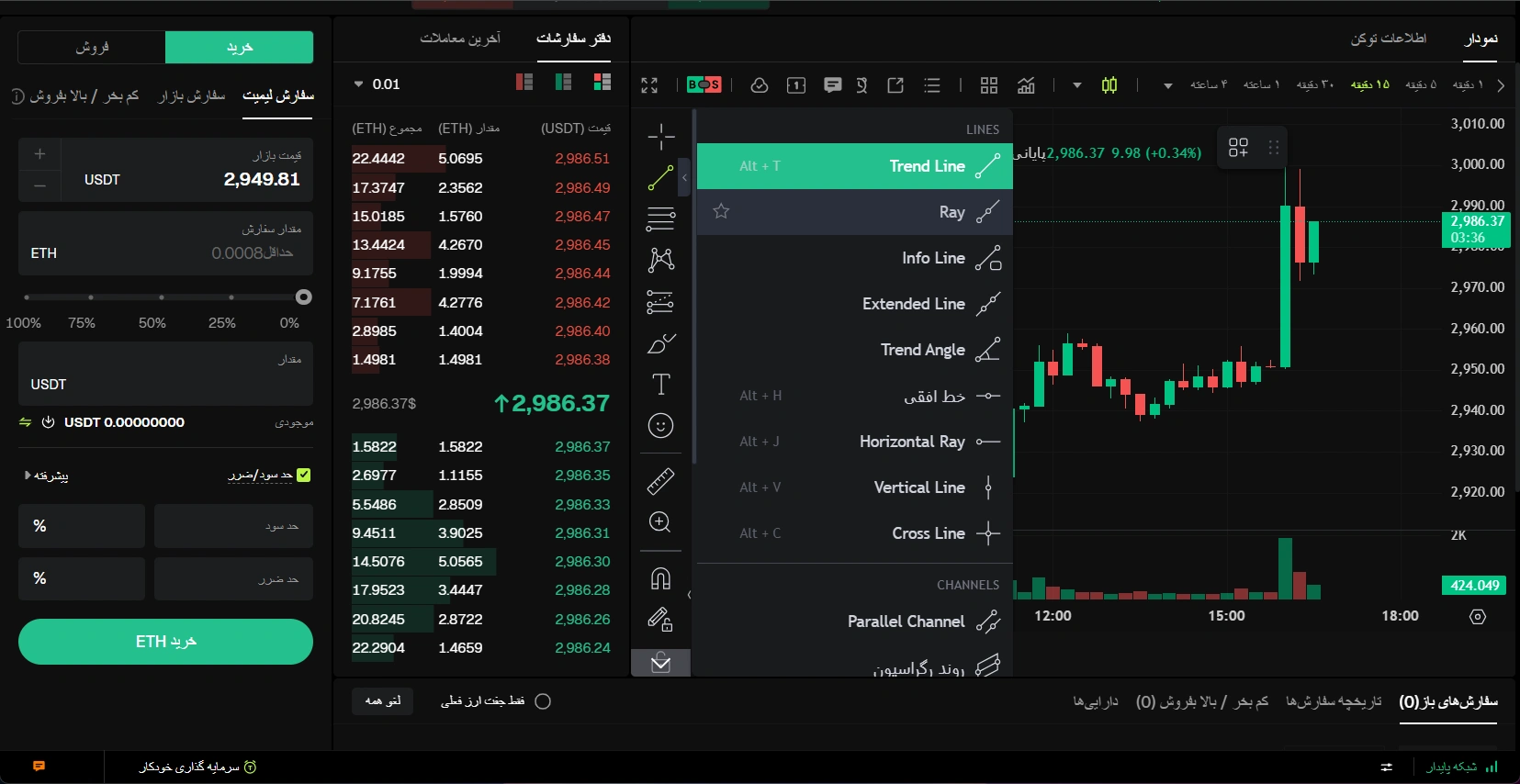Open chart indicators icon
The image size is (1520, 784).
click(x=1026, y=85)
